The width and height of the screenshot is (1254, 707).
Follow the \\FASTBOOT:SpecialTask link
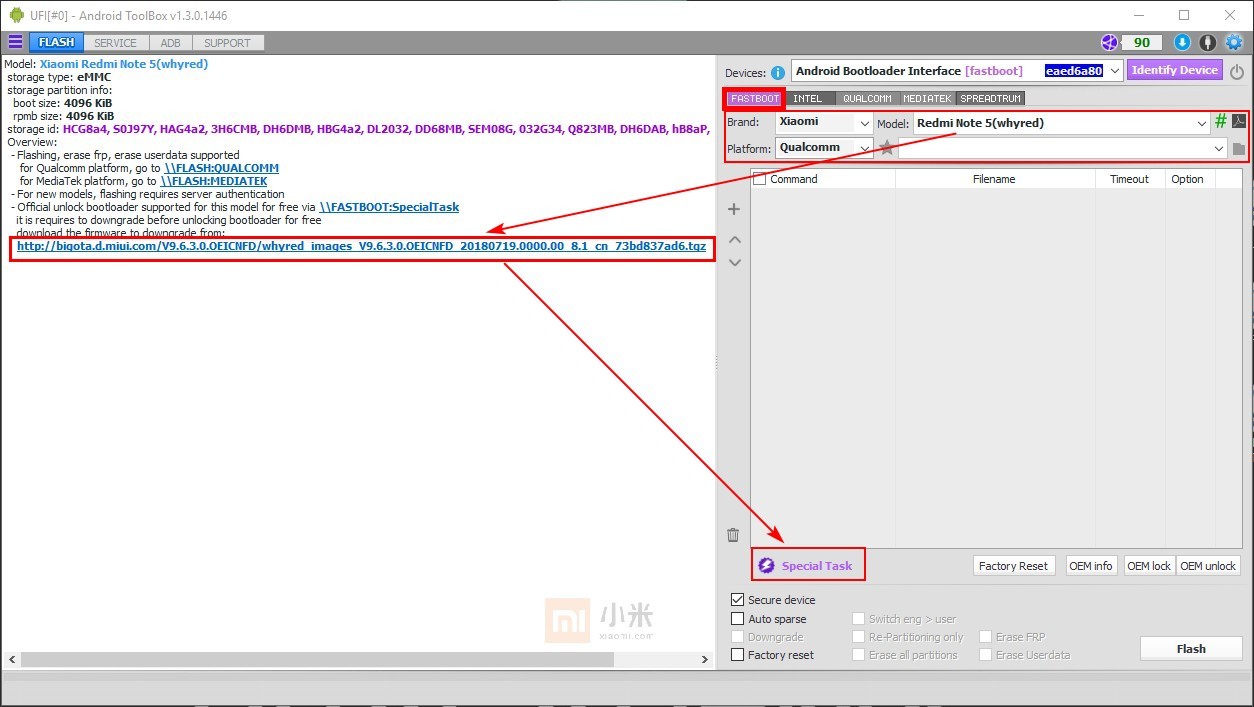pos(389,207)
